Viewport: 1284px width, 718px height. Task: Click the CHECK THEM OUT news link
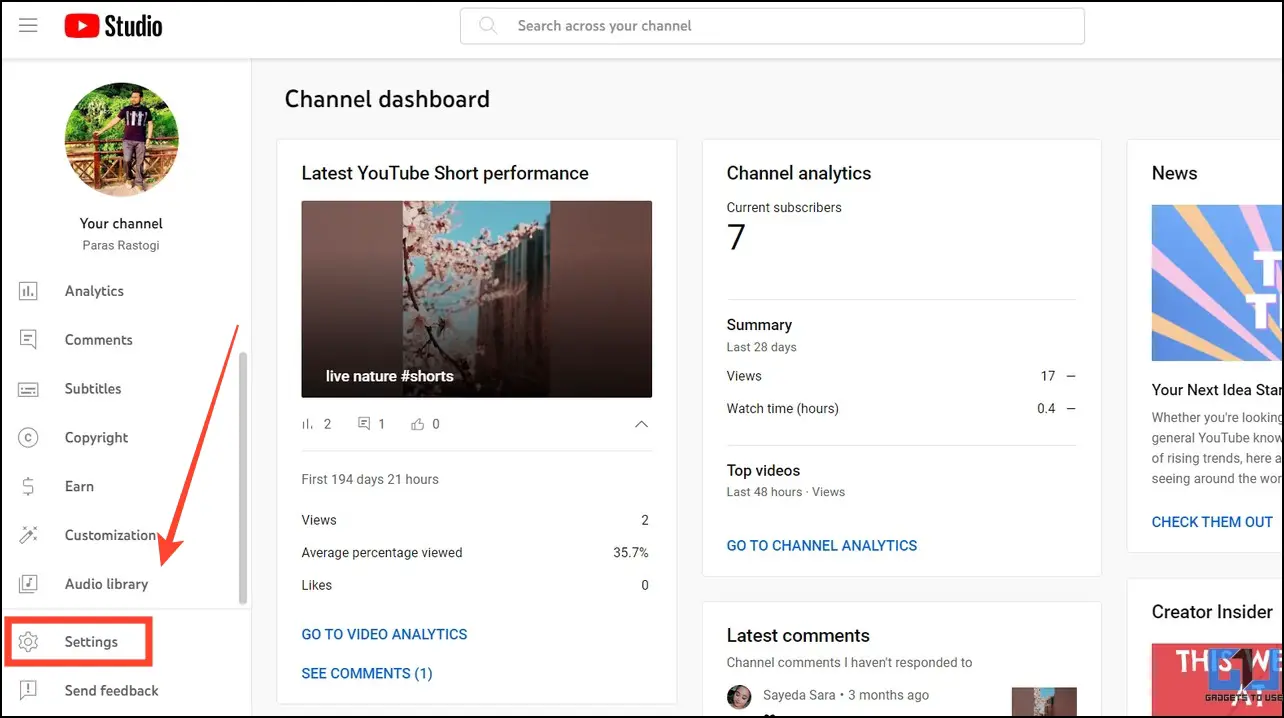(x=1212, y=522)
